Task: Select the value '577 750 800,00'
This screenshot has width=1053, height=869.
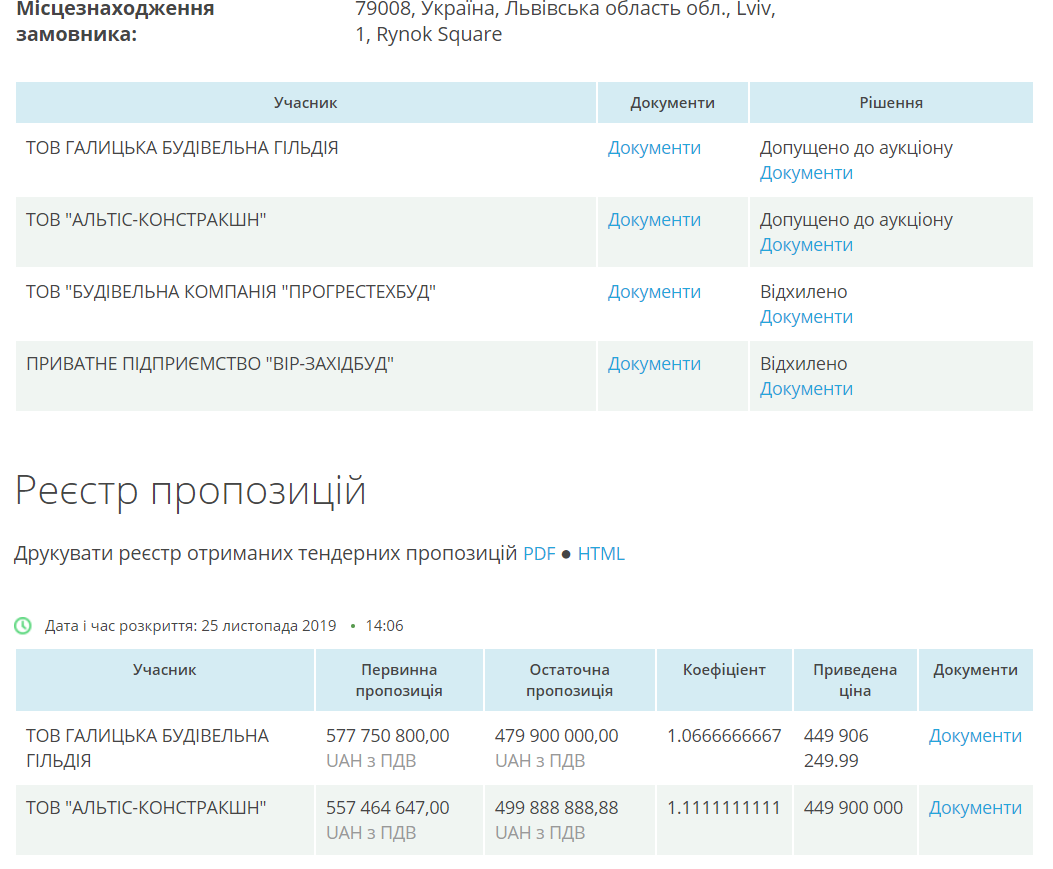Action: tap(387, 736)
